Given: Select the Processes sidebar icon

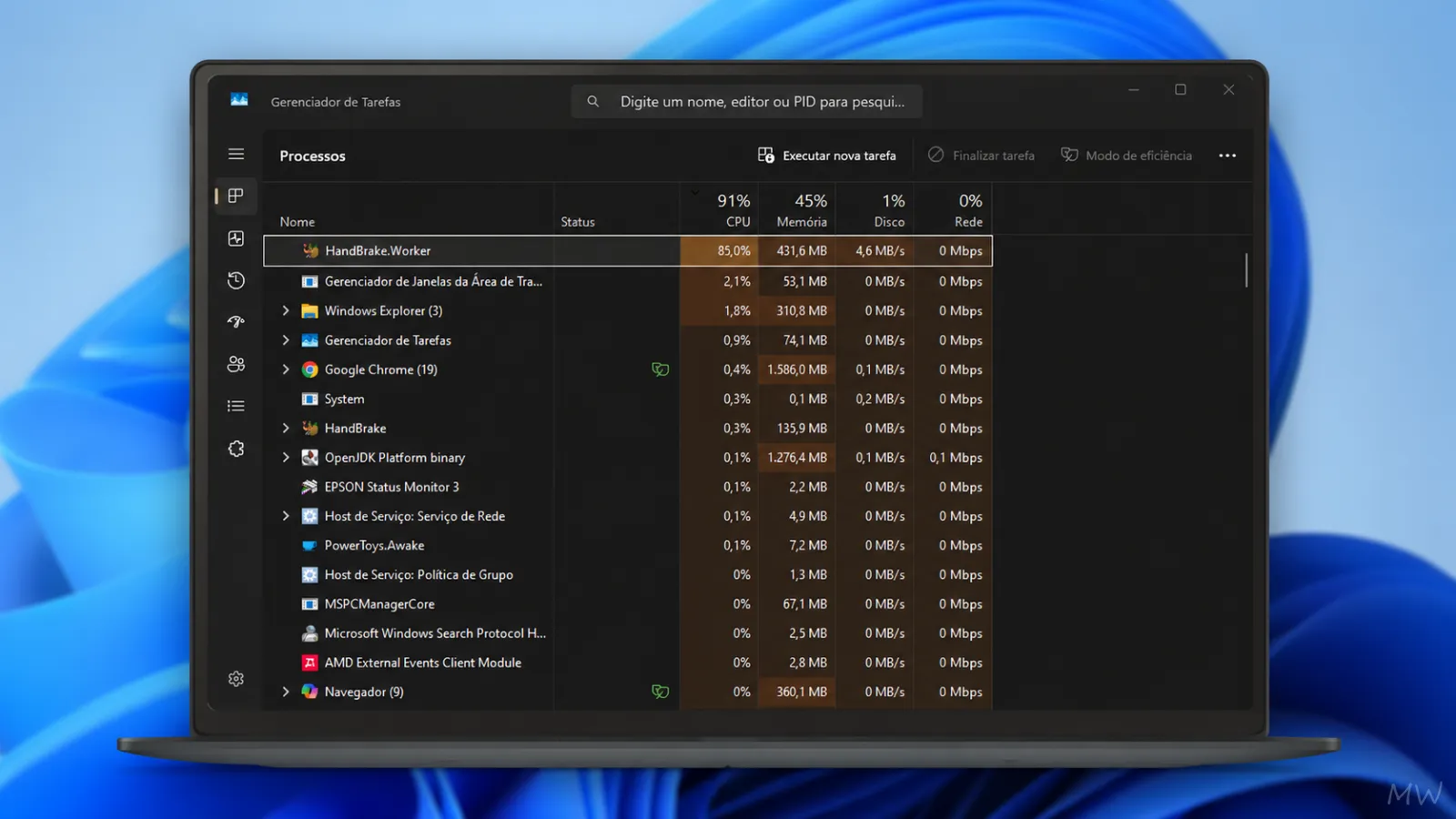Looking at the screenshot, I should pyautogui.click(x=236, y=196).
